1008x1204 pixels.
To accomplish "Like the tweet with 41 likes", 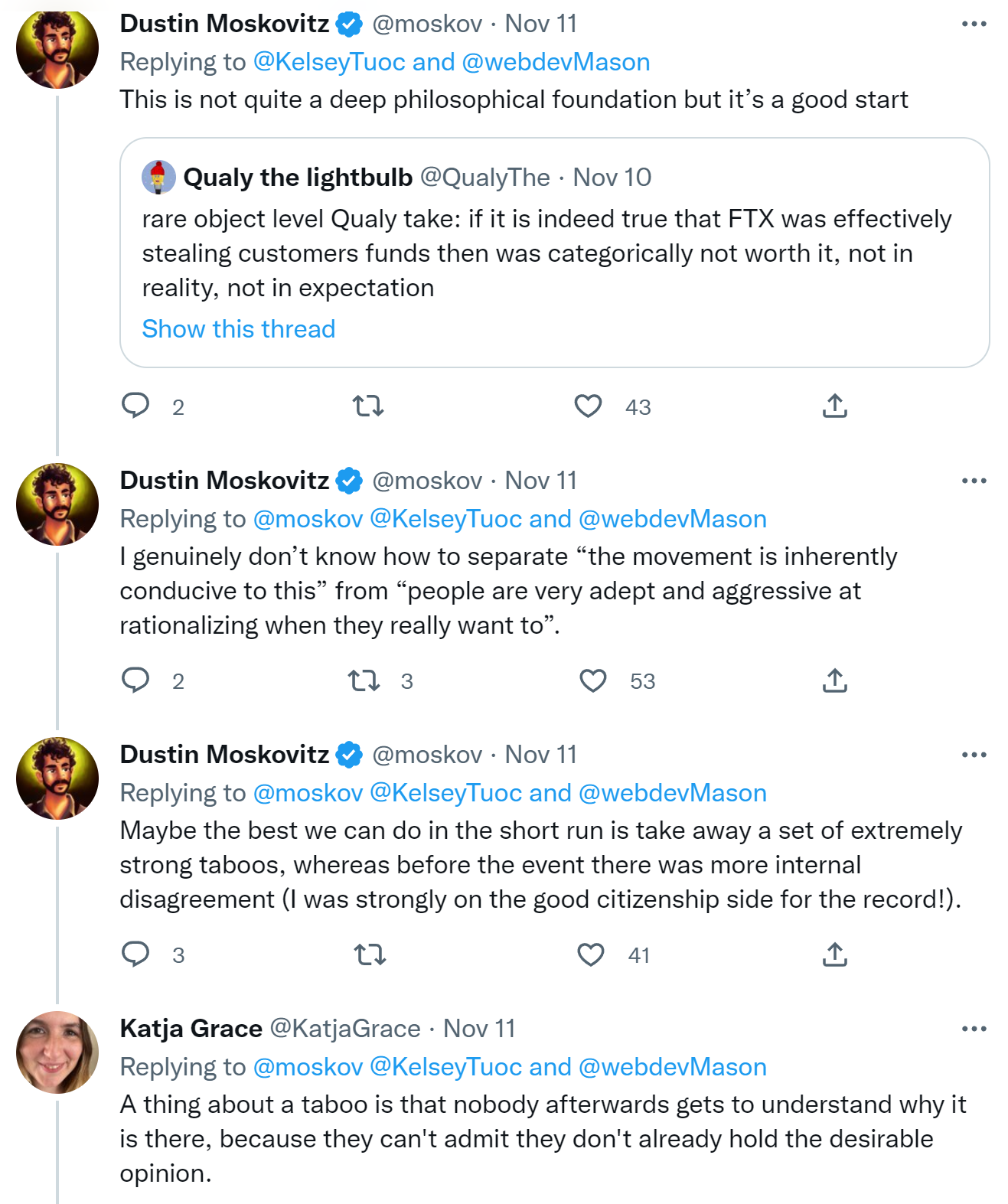I will (591, 954).
